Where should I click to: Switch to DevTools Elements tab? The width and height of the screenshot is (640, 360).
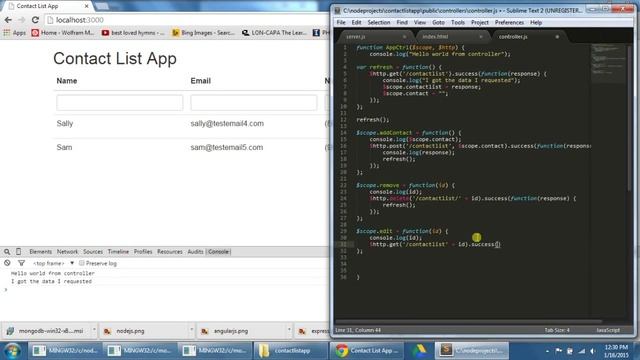[40, 252]
